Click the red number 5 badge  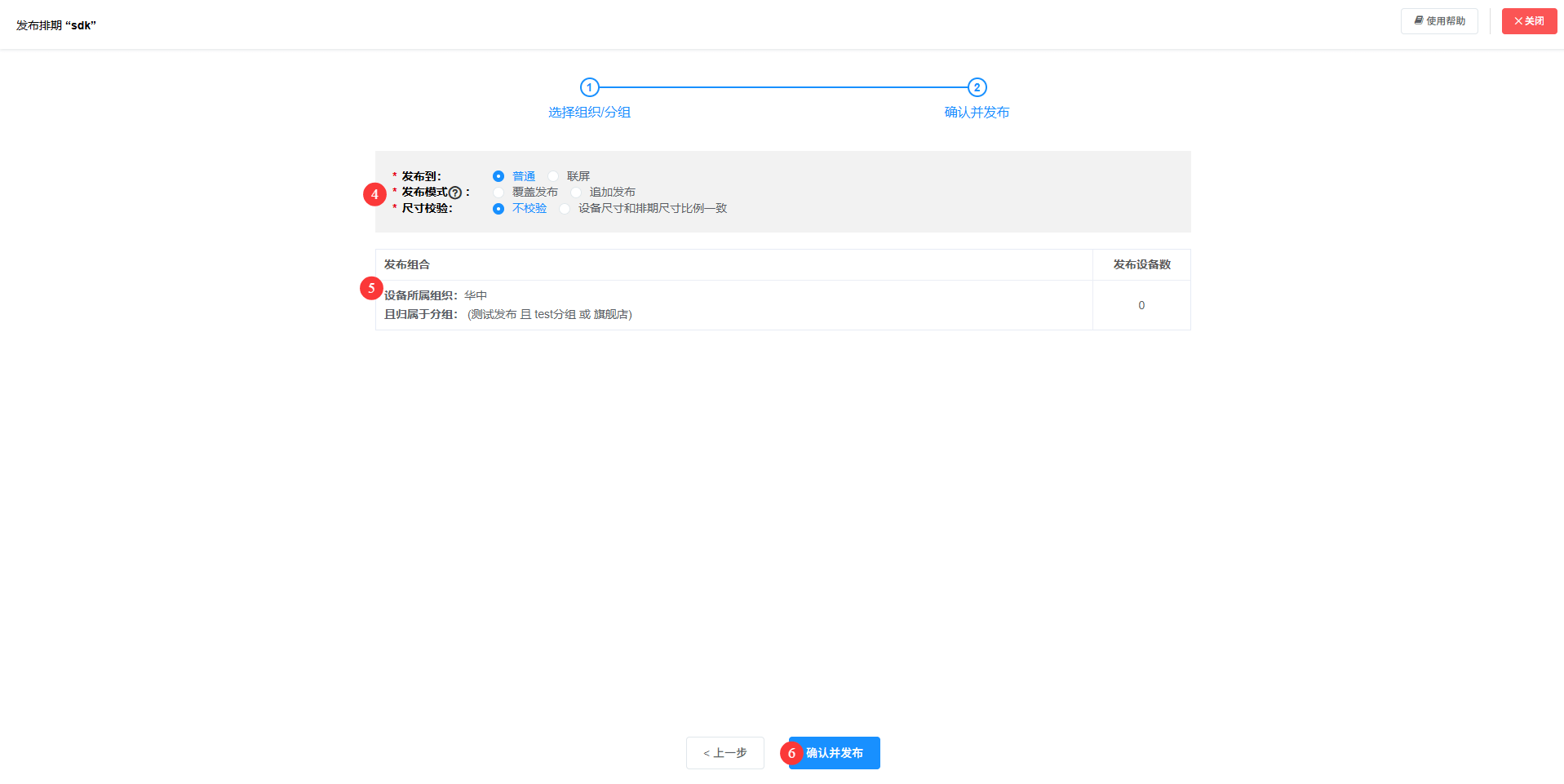coord(371,288)
